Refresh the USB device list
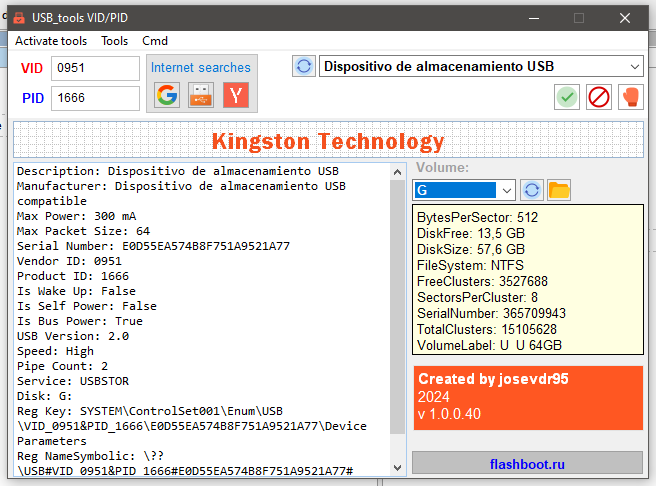Image resolution: width=656 pixels, height=486 pixels. click(304, 66)
